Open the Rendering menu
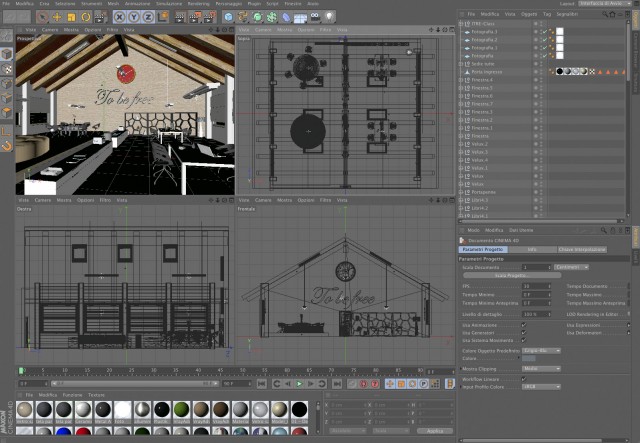The height and width of the screenshot is (443, 640). (198, 4)
